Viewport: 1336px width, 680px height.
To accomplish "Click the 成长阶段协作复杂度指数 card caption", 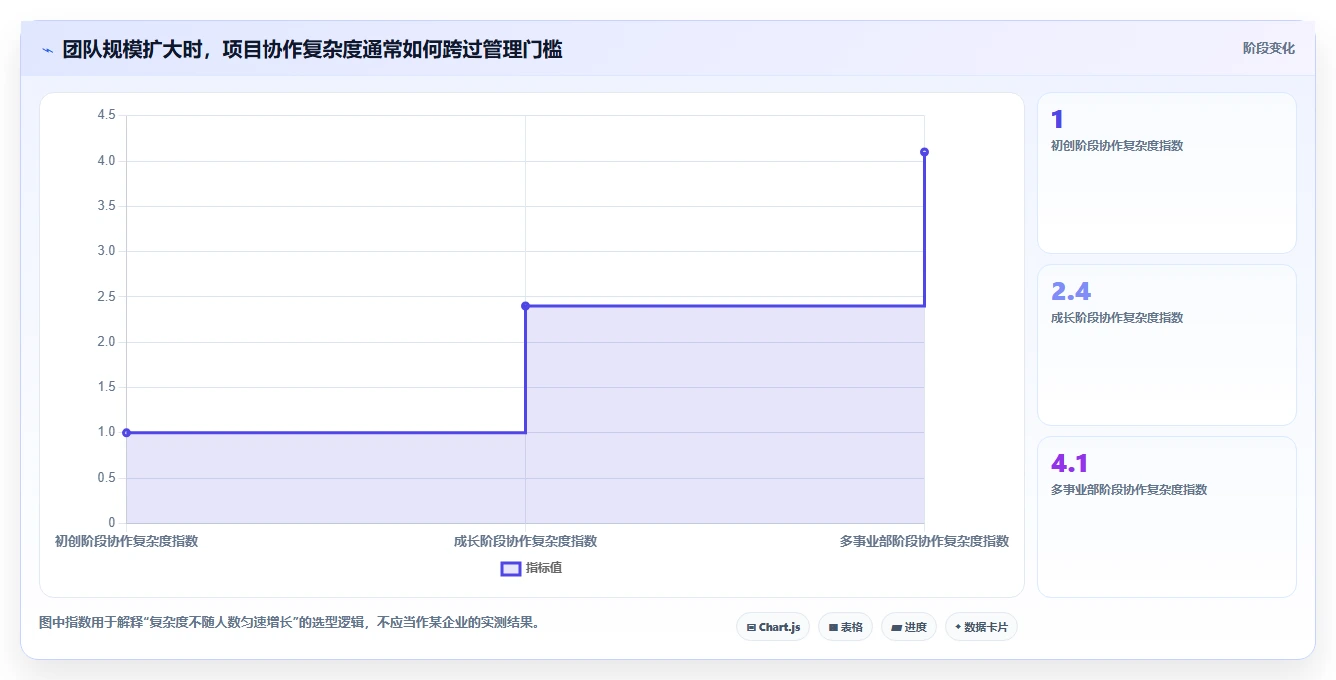I will (x=1117, y=318).
